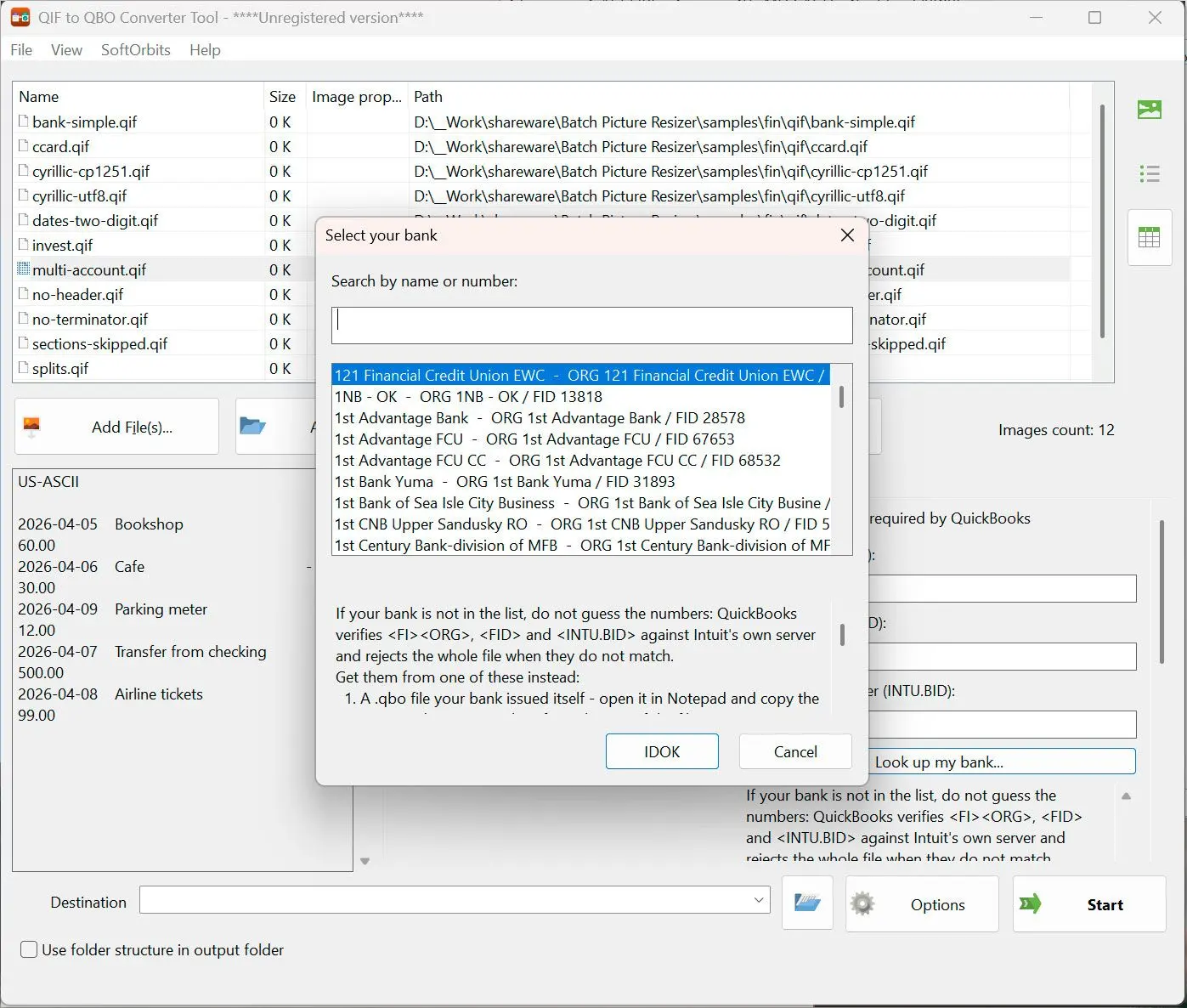1187x1008 pixels.
Task: Close the Select your bank dialog
Action: tap(847, 235)
